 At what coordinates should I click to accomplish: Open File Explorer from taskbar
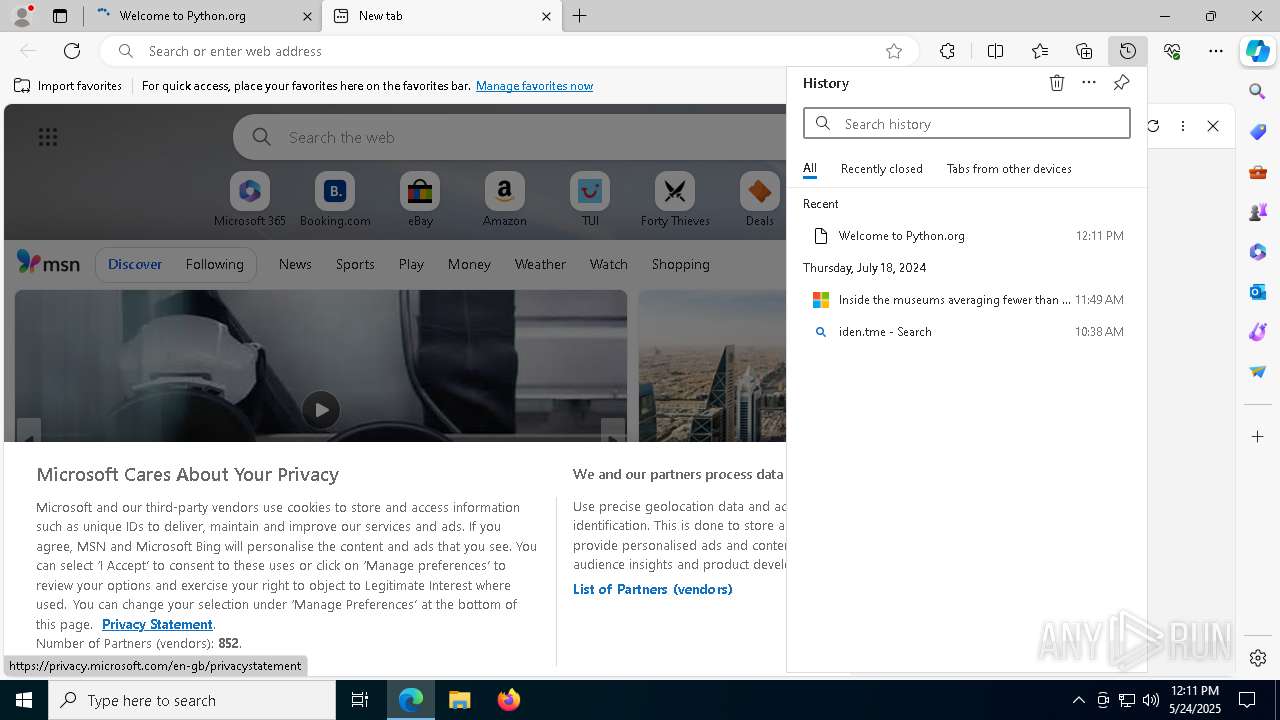click(460, 700)
